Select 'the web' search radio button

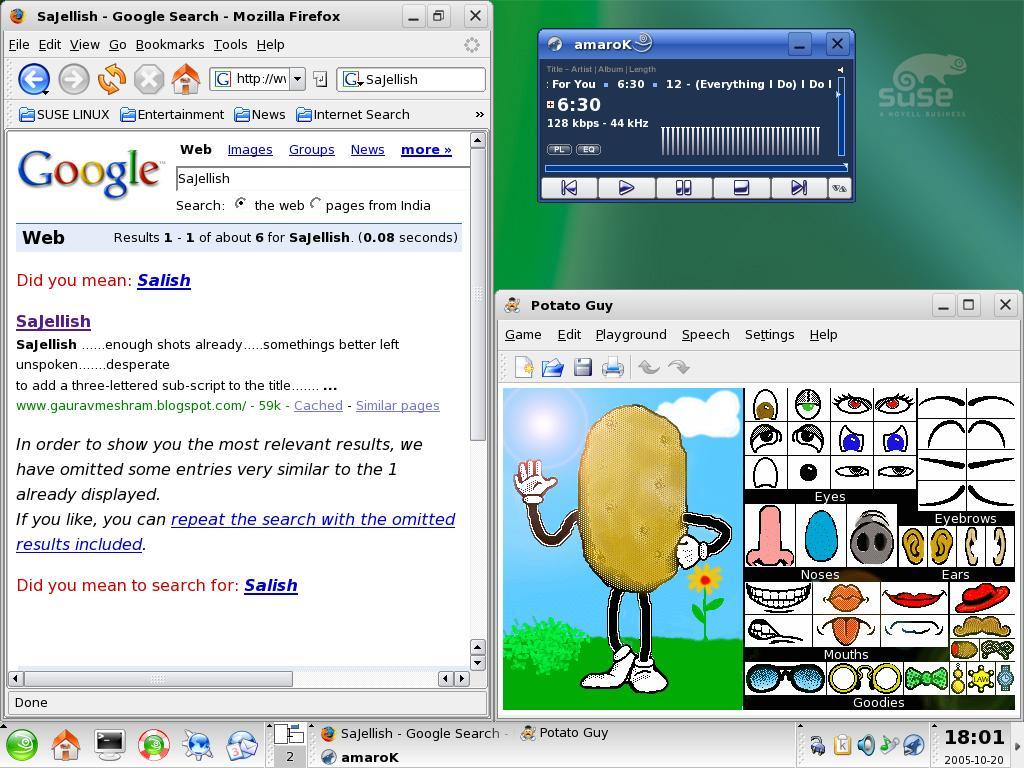pyautogui.click(x=240, y=204)
